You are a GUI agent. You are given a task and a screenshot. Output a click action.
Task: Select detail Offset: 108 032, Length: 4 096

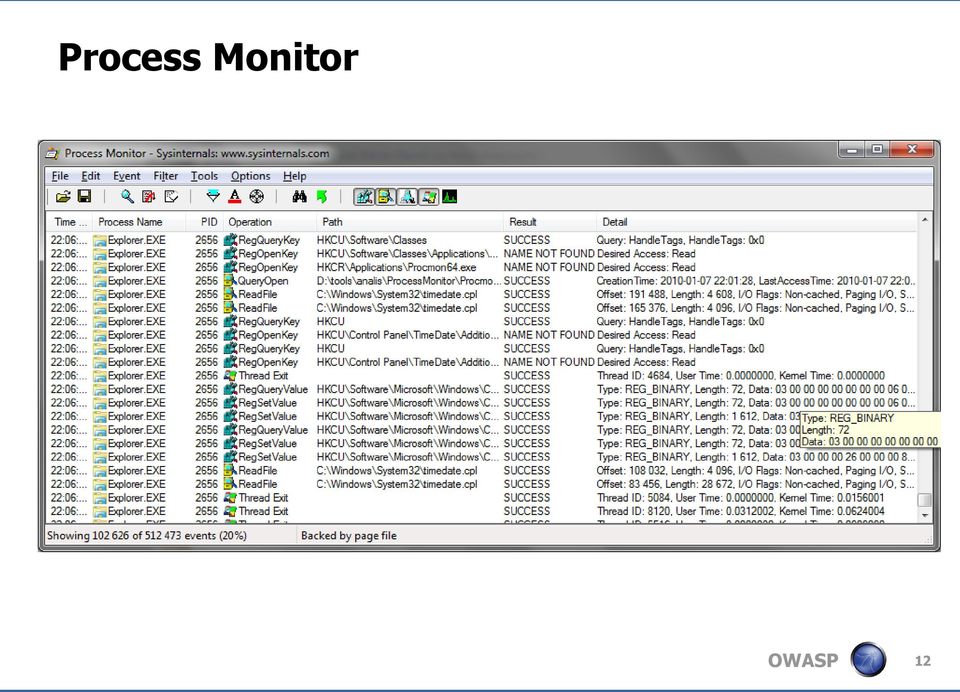(x=756, y=470)
